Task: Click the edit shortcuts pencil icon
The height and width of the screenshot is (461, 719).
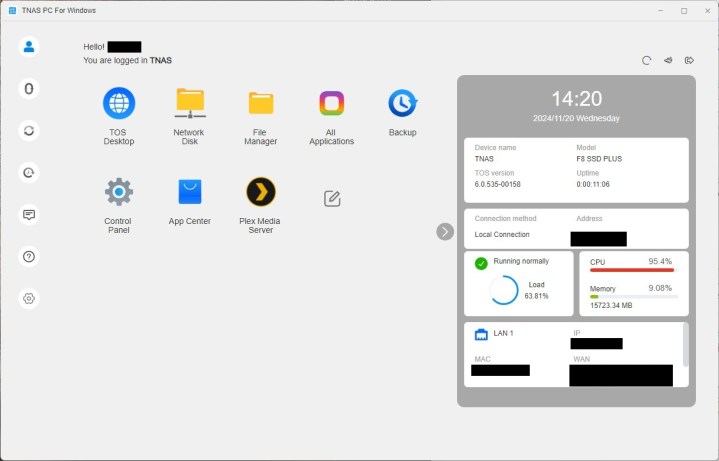Action: (332, 198)
